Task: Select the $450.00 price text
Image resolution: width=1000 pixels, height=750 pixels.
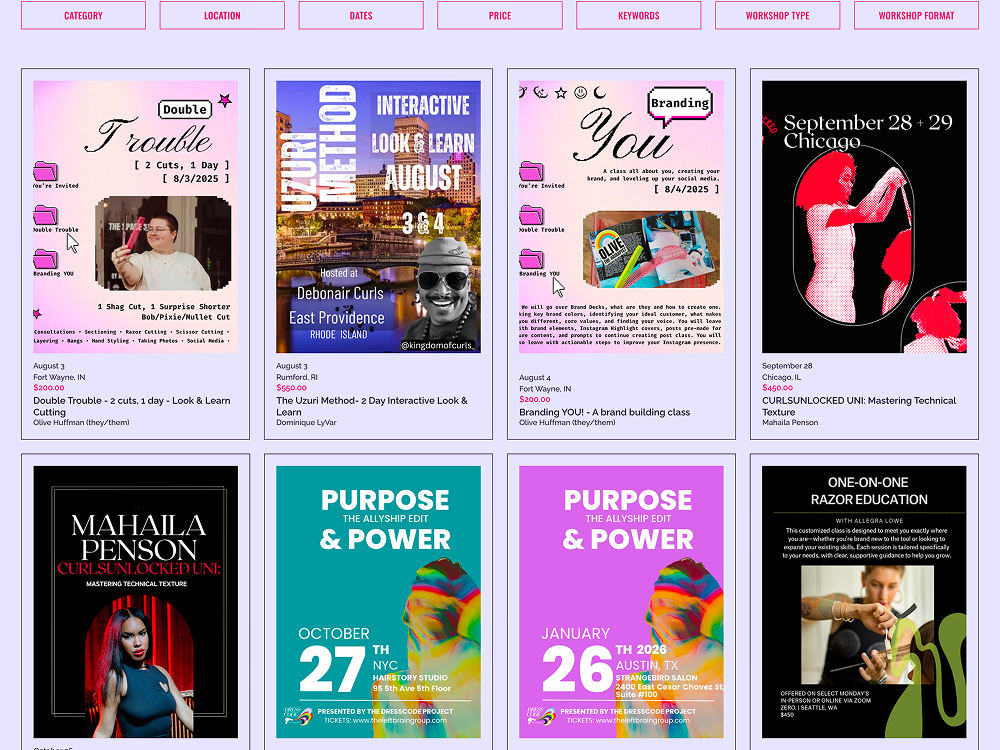Action: point(777,388)
